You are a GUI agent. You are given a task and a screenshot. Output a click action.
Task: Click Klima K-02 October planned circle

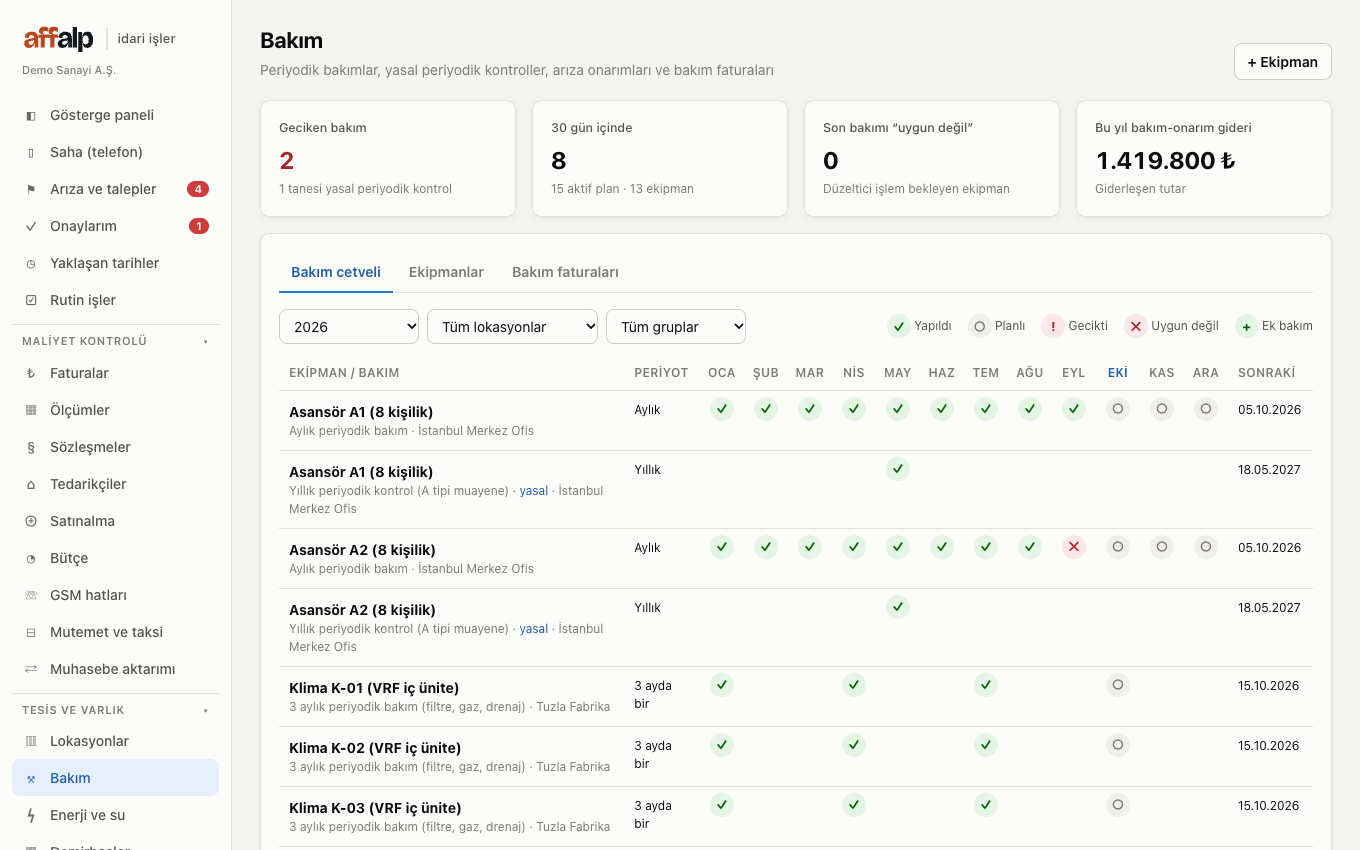pos(1118,745)
